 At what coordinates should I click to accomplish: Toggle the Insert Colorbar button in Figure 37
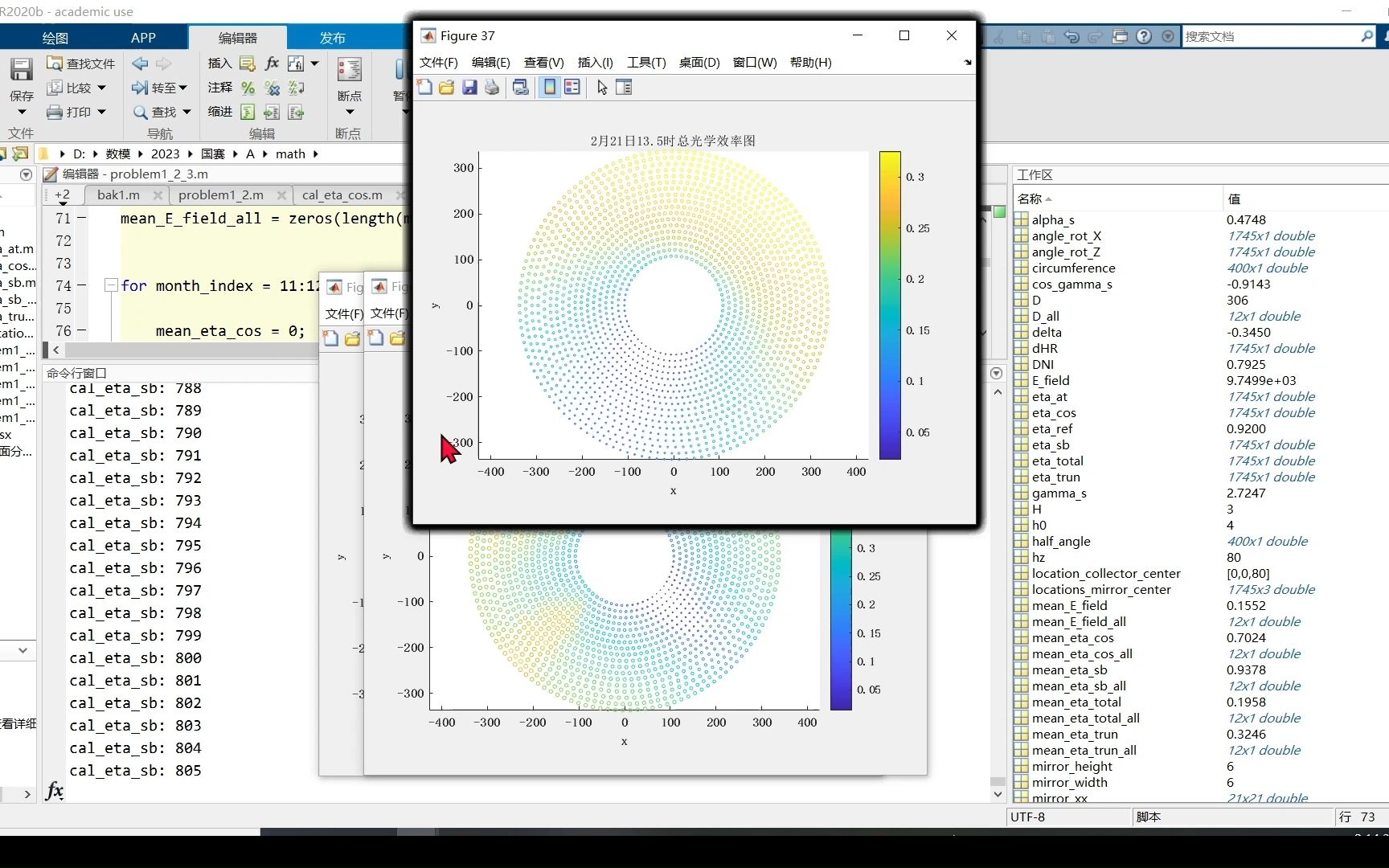coord(550,88)
